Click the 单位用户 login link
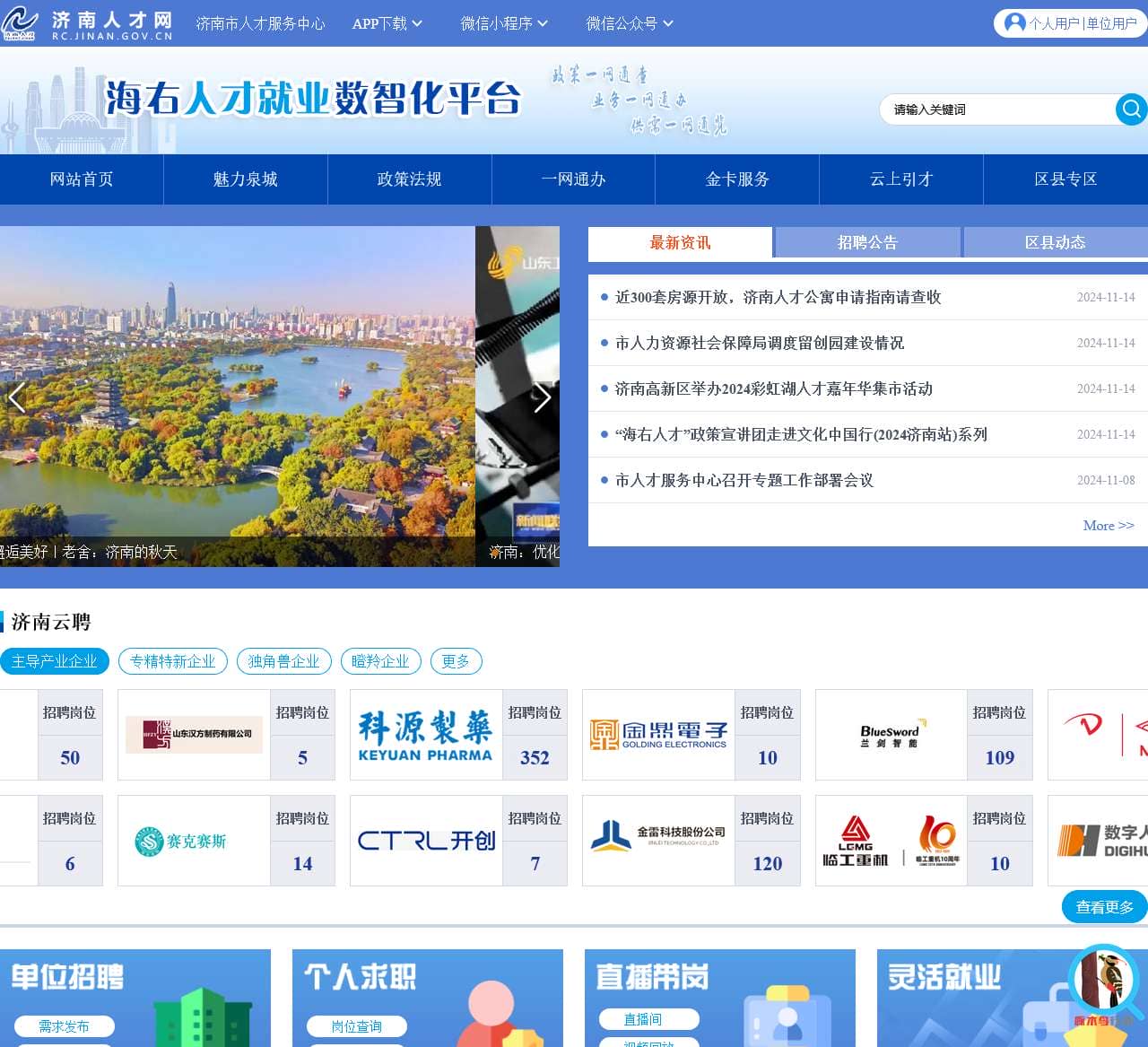This screenshot has height=1047, width=1148. 1111,23
